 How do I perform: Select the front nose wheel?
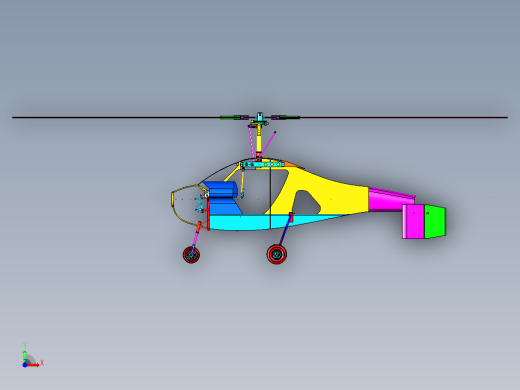pos(191,255)
